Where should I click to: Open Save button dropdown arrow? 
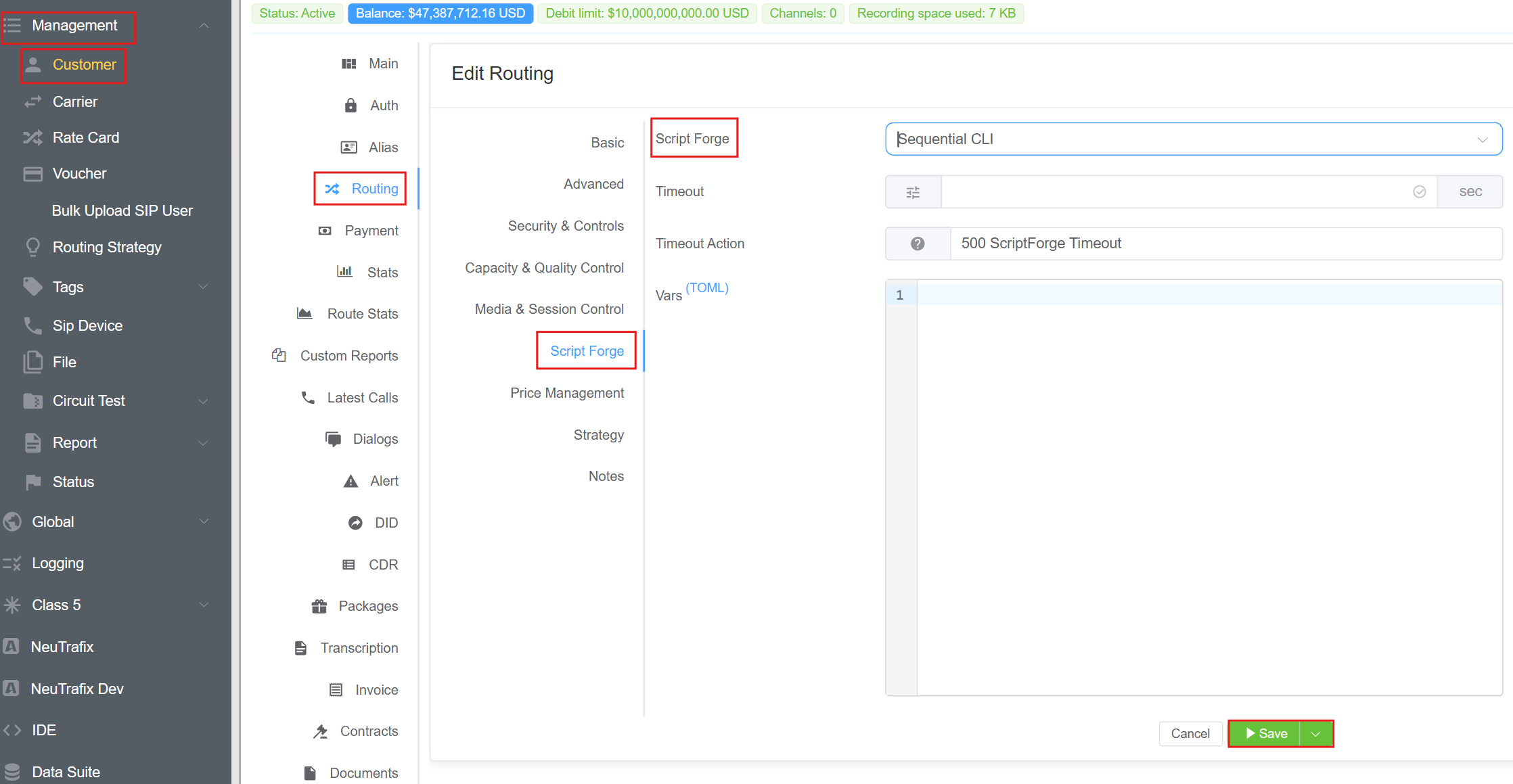pos(1315,734)
